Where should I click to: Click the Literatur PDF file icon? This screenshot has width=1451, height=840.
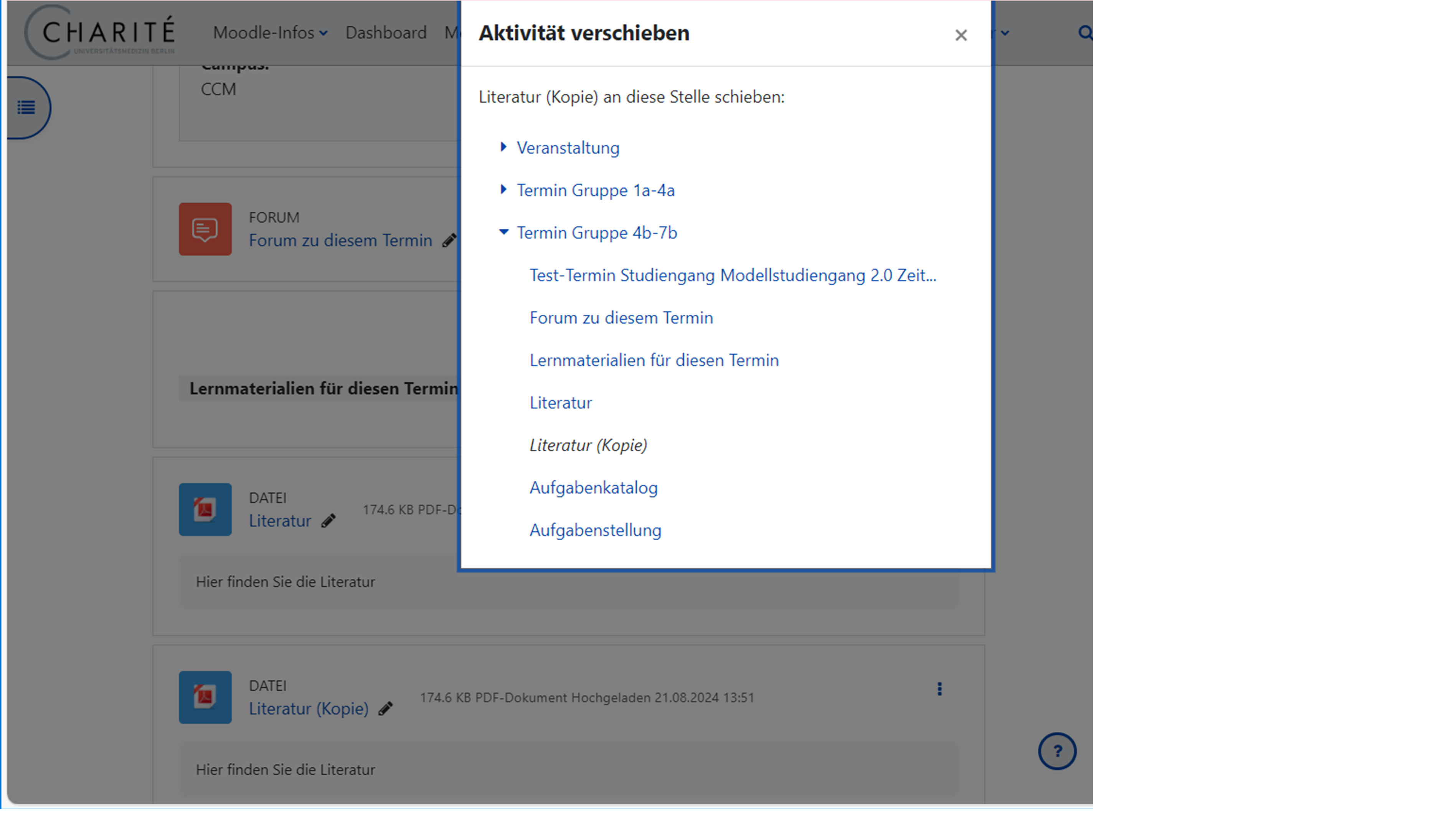pos(205,510)
